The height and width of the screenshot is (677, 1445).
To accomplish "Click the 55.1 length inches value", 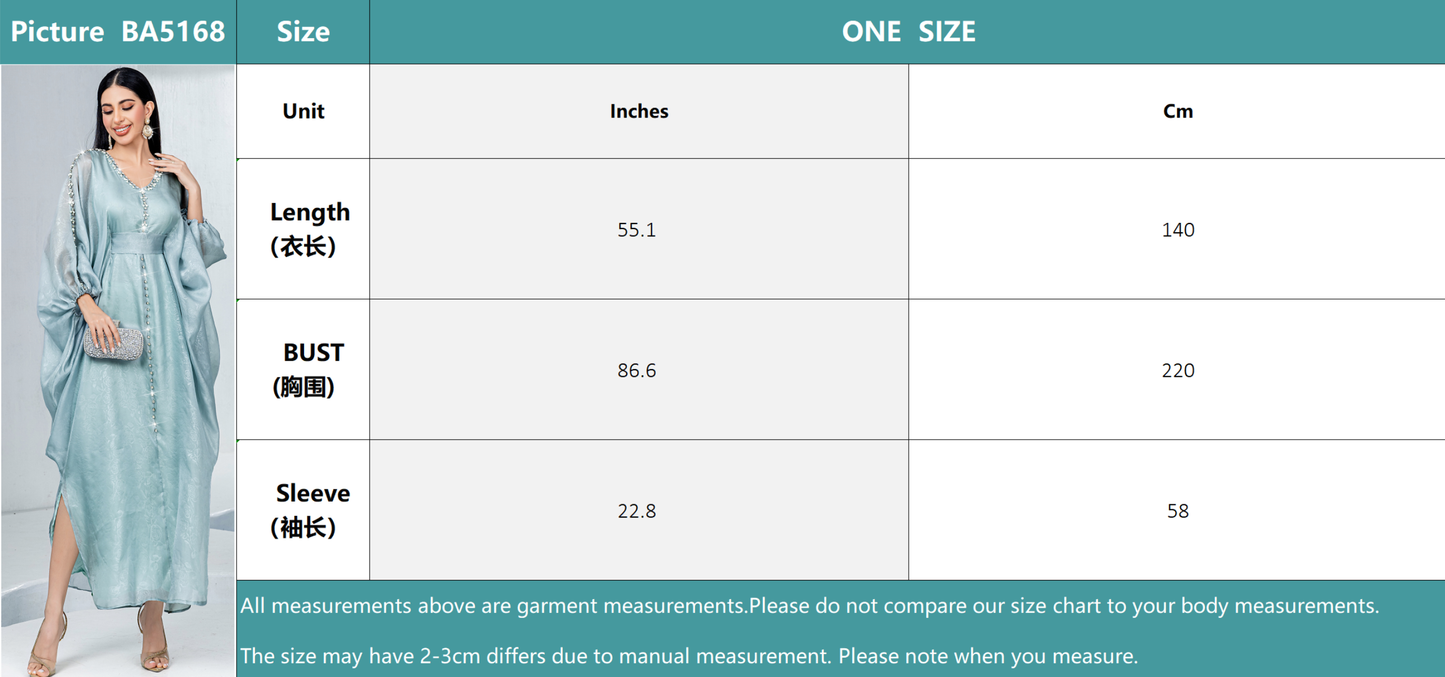I will tap(639, 229).
